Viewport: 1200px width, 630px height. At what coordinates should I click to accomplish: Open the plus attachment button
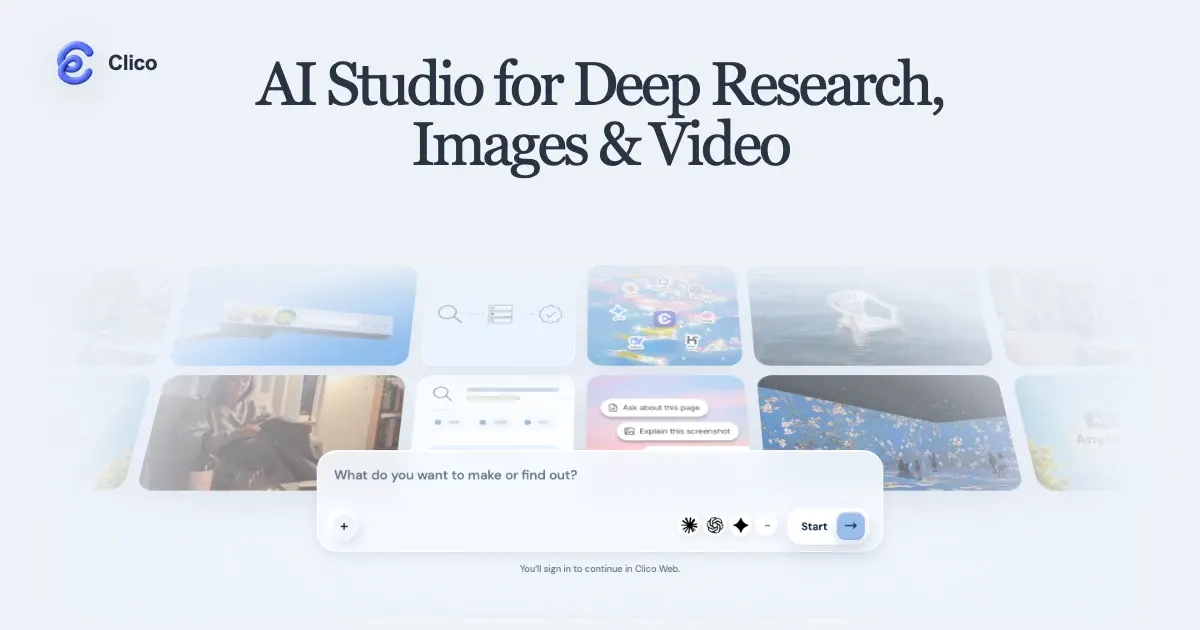pos(343,526)
